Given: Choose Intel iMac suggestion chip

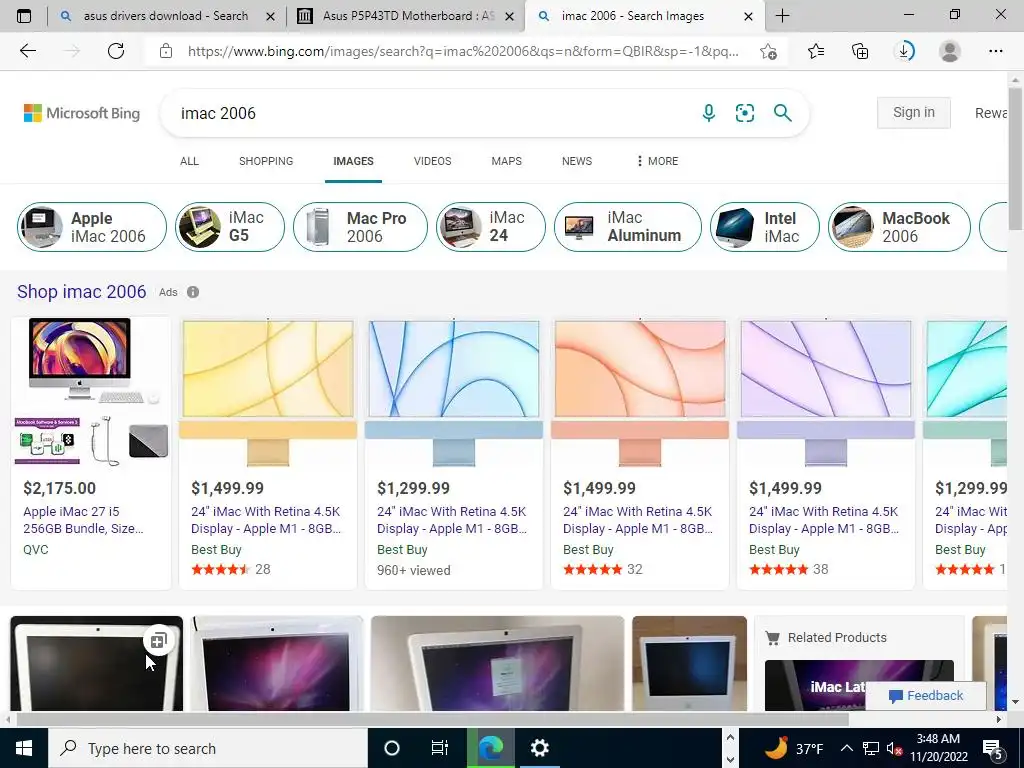Looking at the screenshot, I should tap(765, 227).
